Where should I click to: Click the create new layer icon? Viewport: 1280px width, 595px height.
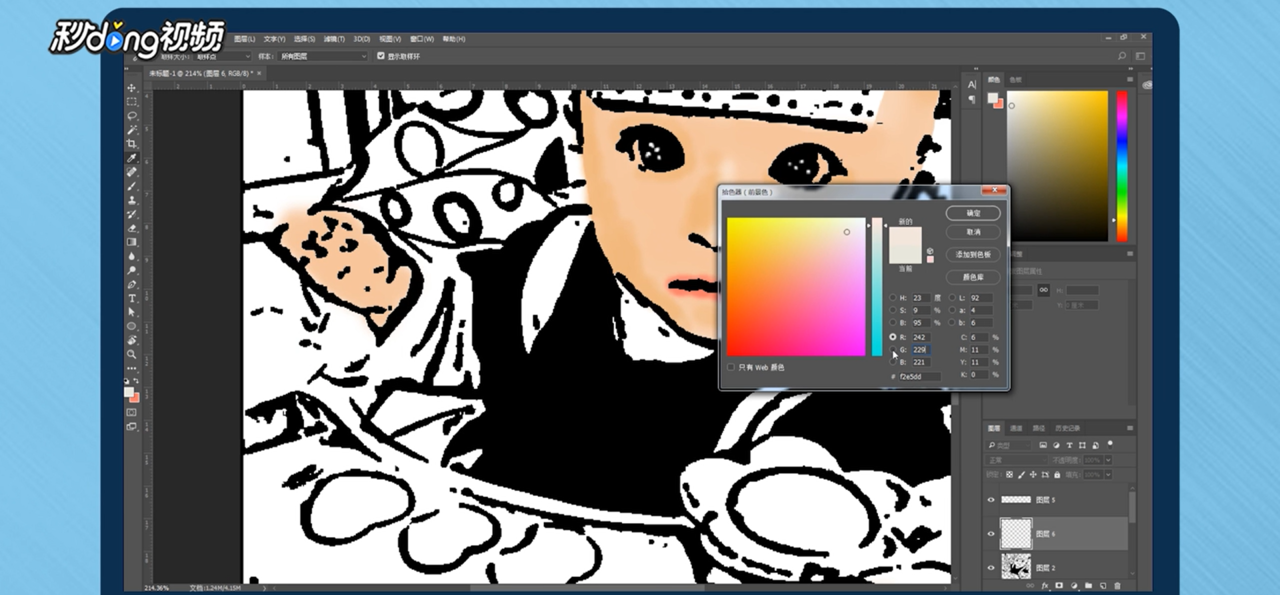pos(1103,586)
